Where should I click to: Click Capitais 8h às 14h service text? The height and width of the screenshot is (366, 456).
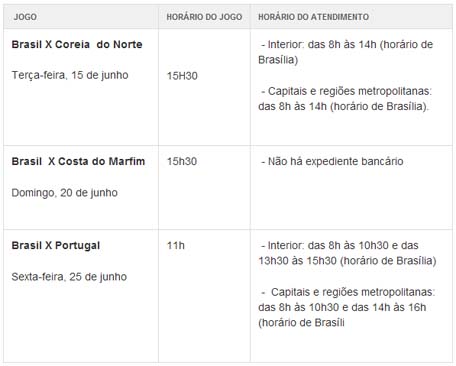pyautogui.click(x=345, y=99)
